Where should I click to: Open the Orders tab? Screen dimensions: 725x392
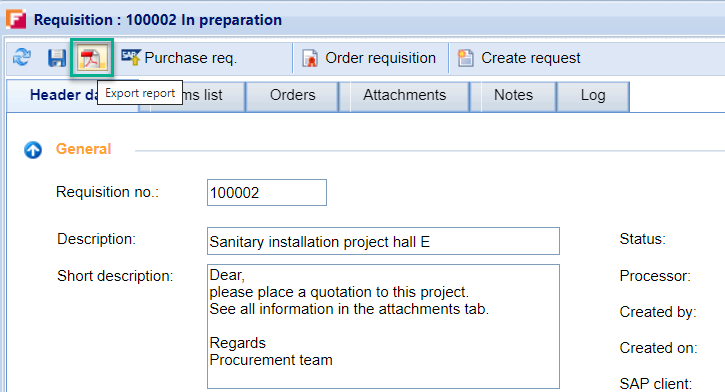click(292, 96)
